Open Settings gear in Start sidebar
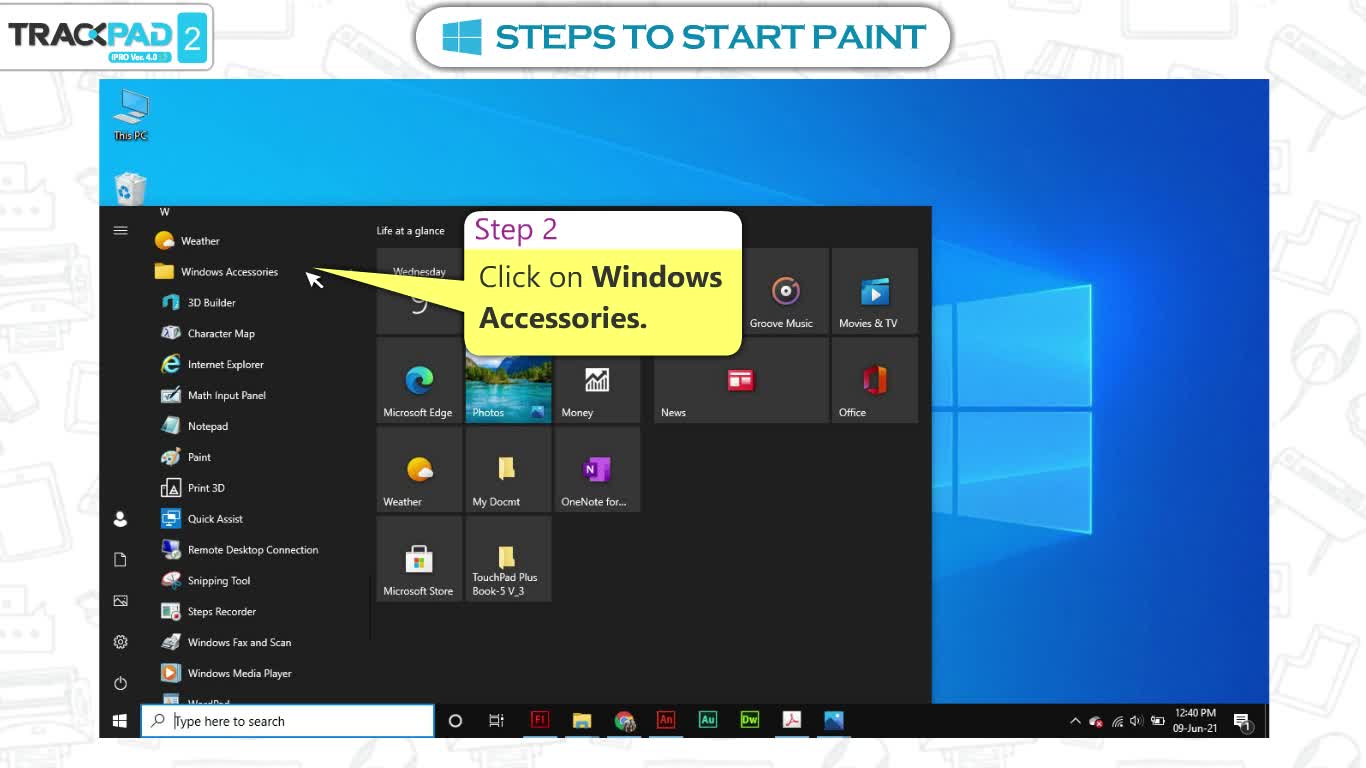1366x768 pixels. coord(120,642)
